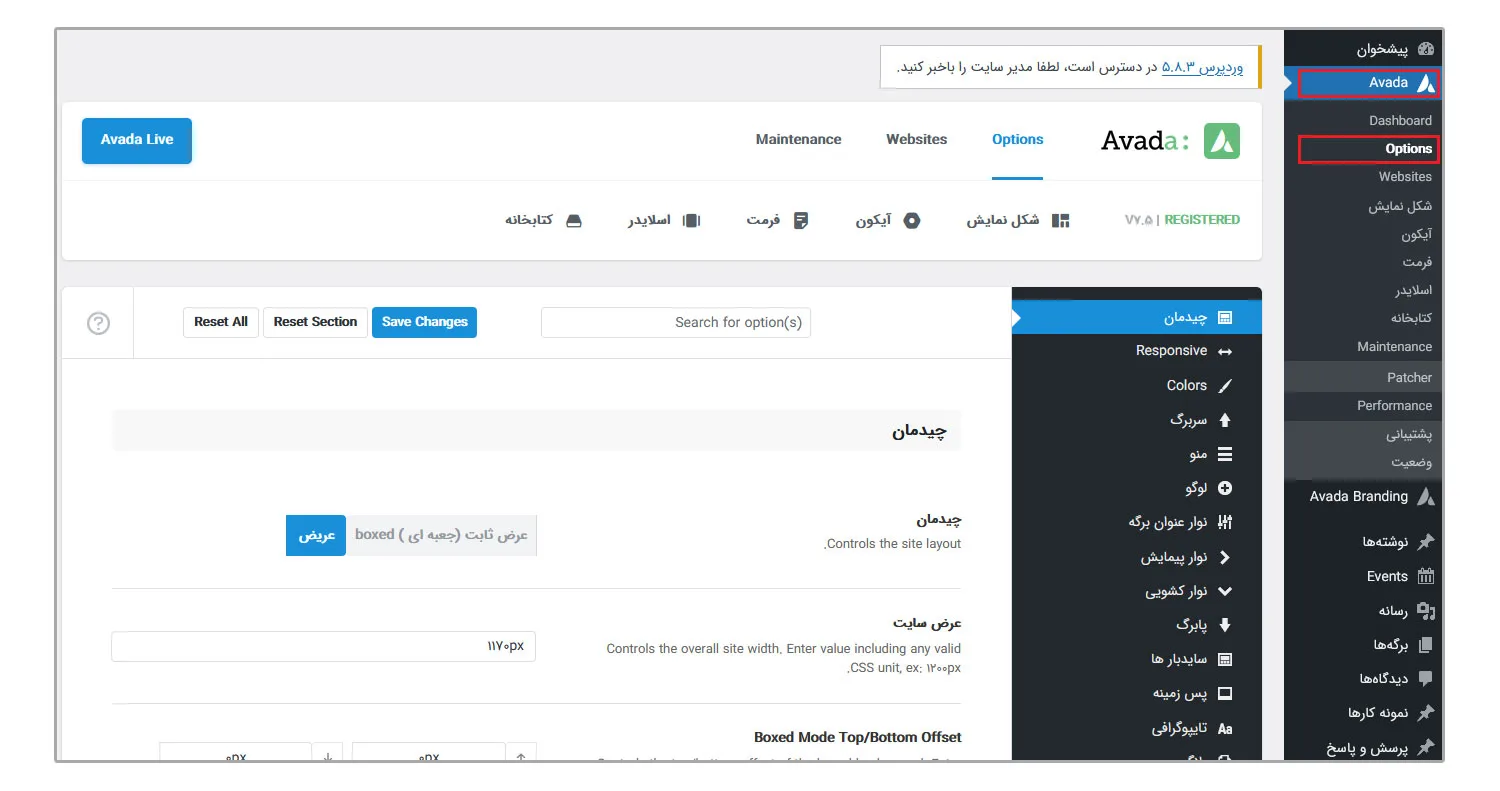Click the pages icon beside برگه‌ها
Screen dimensions: 1500x791
(x=1426, y=645)
